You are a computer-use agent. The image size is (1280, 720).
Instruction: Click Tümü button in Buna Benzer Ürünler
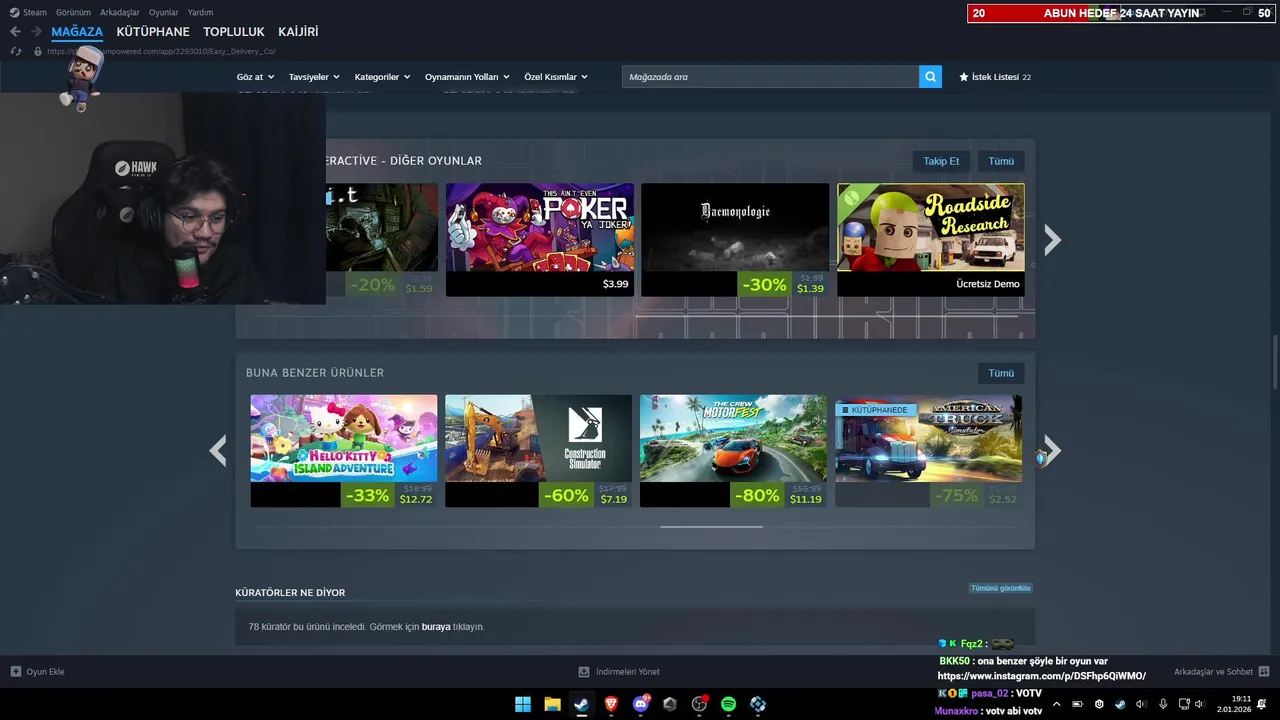pyautogui.click(x=1001, y=373)
